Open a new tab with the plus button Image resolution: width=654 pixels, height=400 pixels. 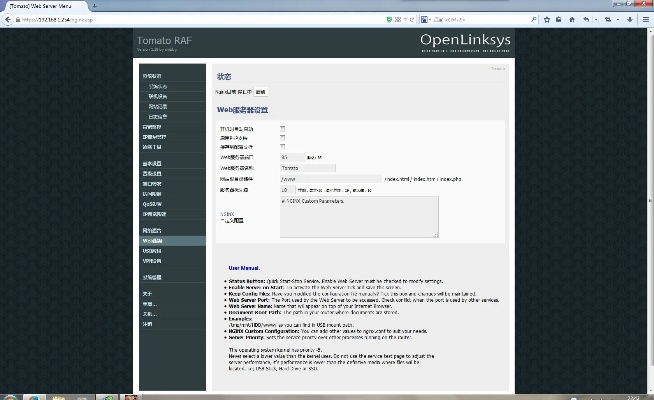[94, 6]
